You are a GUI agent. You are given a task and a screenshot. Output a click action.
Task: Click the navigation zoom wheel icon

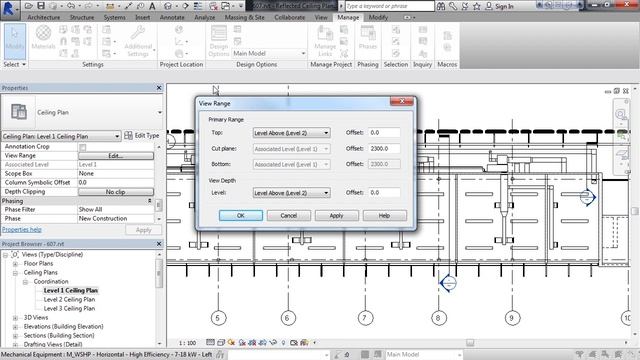pos(621,114)
